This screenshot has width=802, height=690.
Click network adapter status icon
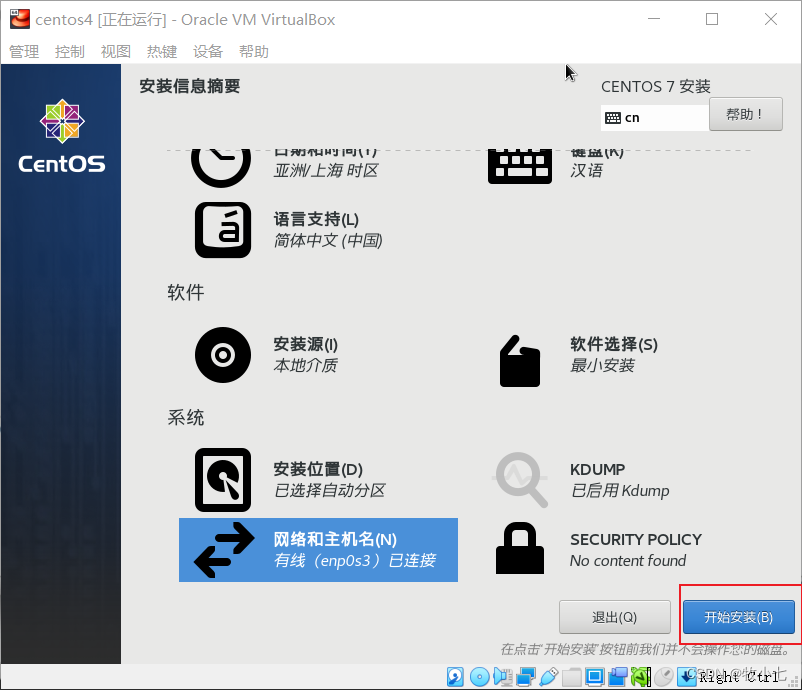[x=526, y=677]
